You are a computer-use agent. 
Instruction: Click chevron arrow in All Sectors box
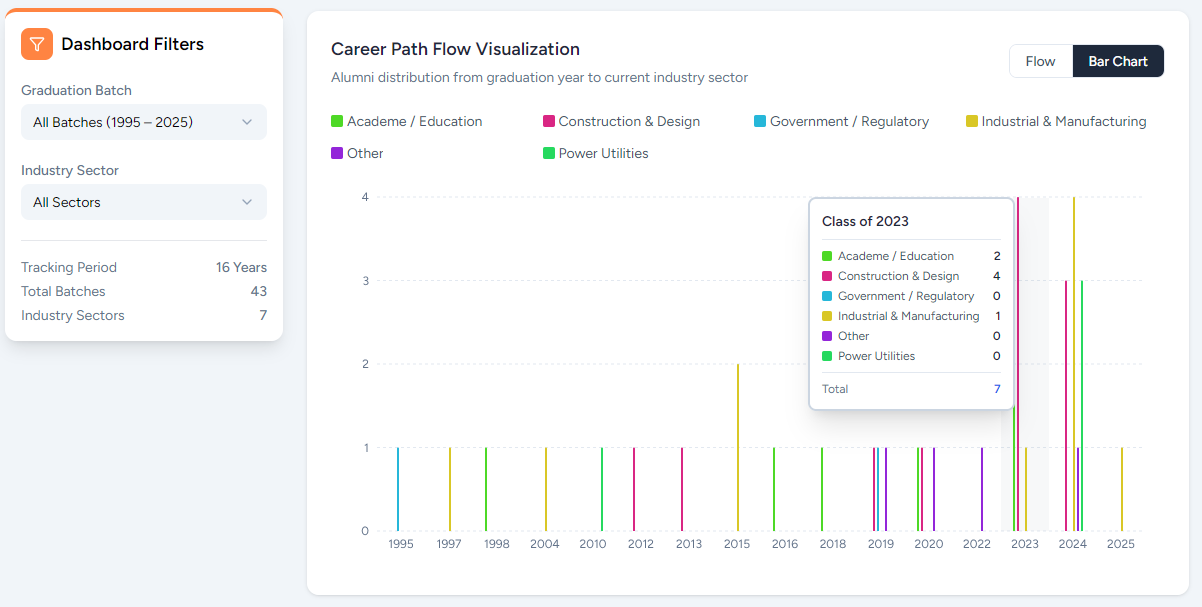(247, 202)
